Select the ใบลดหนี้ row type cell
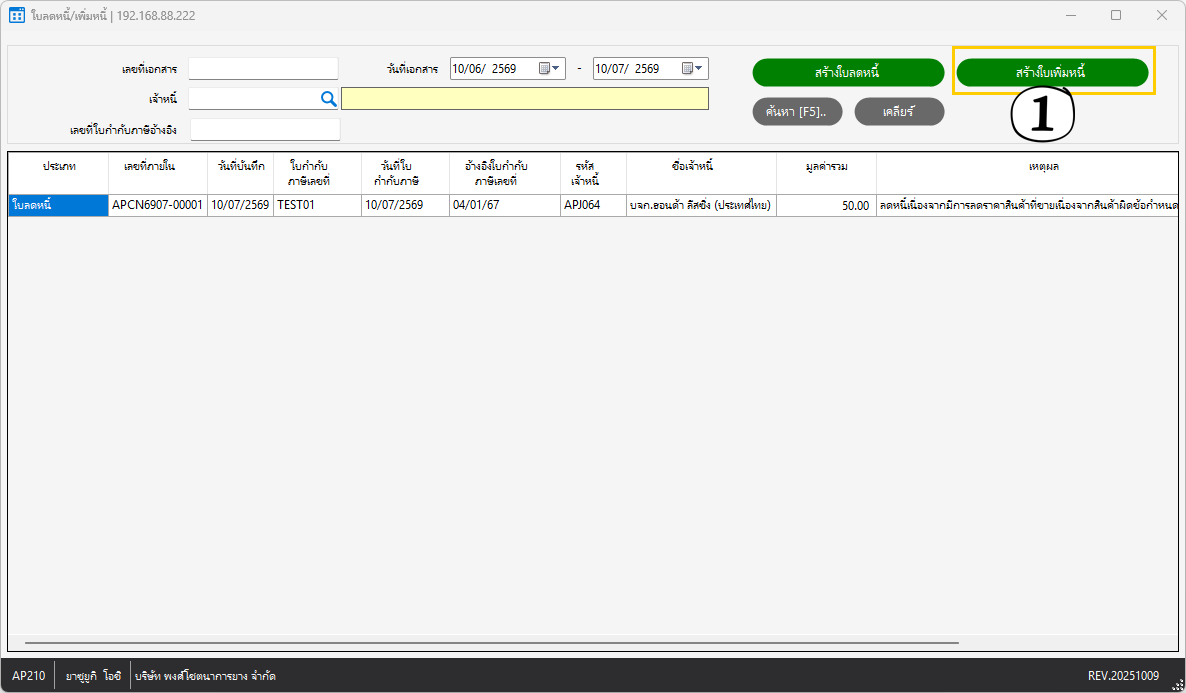 point(59,205)
